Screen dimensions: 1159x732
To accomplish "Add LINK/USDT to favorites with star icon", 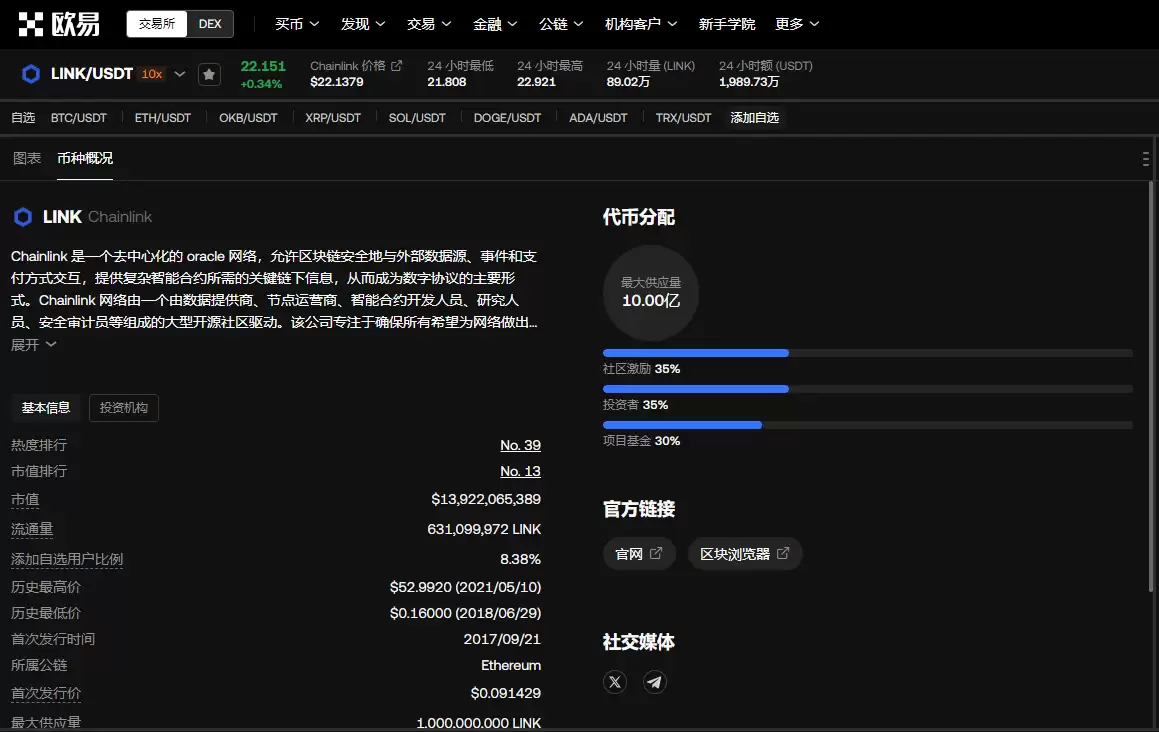I will coord(209,74).
